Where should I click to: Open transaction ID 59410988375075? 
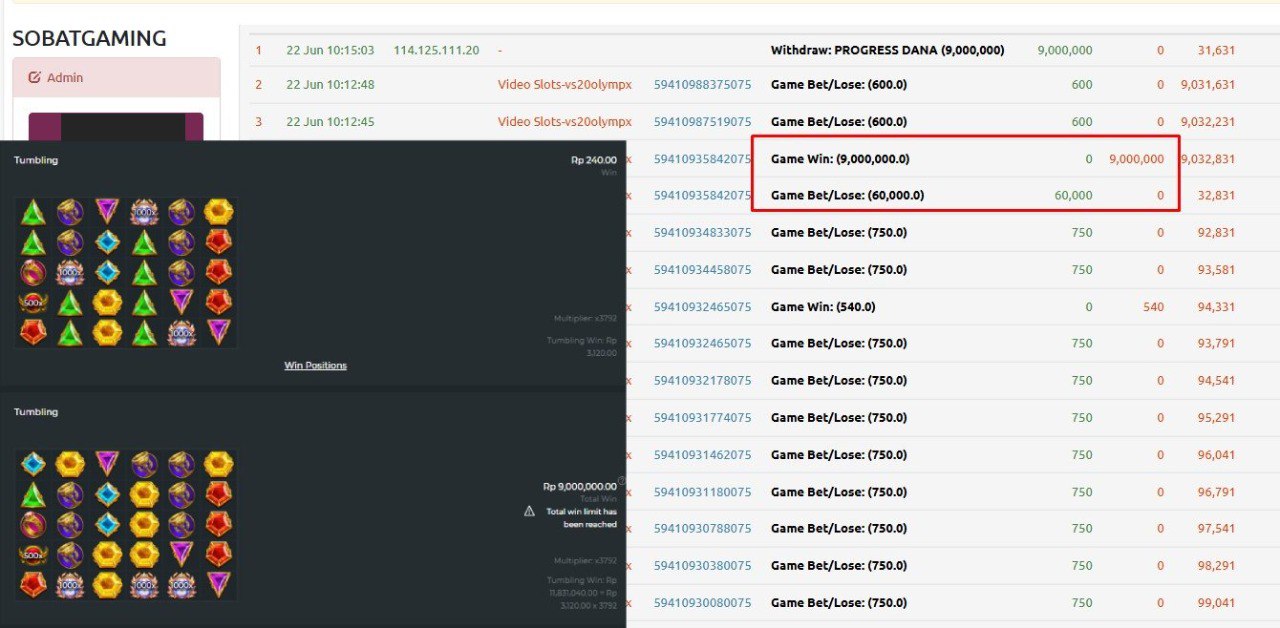click(x=702, y=85)
